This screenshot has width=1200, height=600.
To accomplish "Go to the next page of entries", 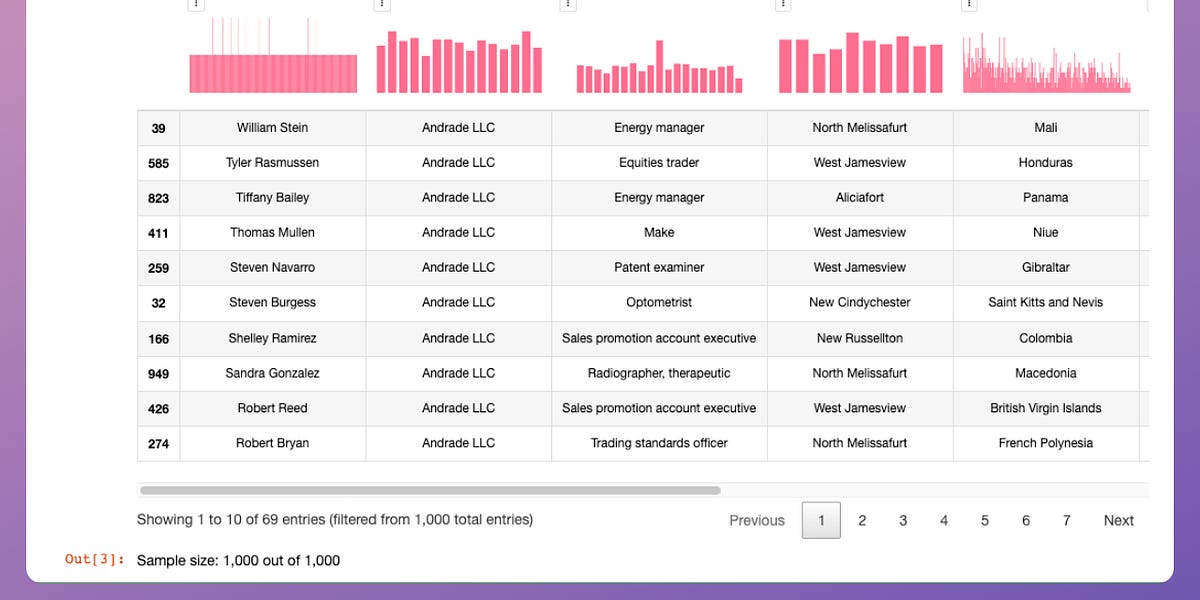I will tap(1118, 520).
